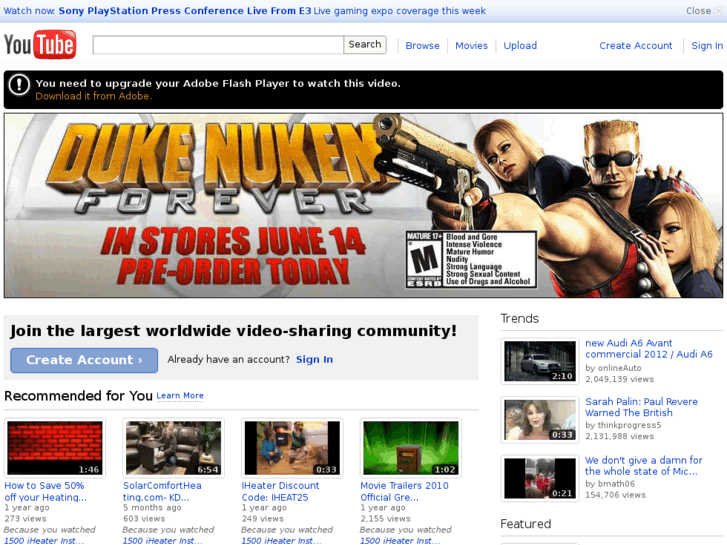727x545 pixels.
Task: Click the Featured section heading
Action: tap(526, 524)
